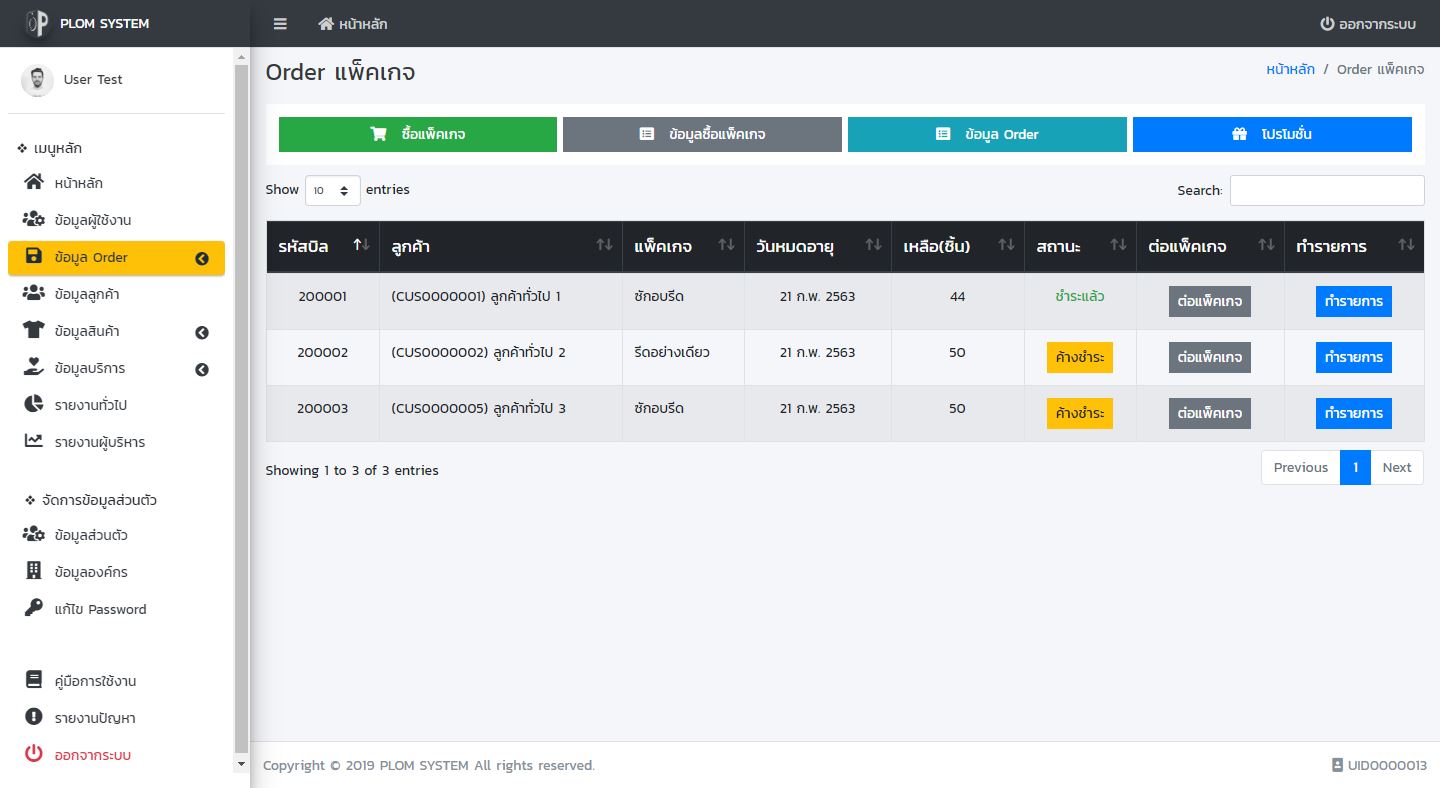This screenshot has width=1440, height=788.
Task: Click the green ซื้อแพ็คเกจ button
Action: point(417,134)
